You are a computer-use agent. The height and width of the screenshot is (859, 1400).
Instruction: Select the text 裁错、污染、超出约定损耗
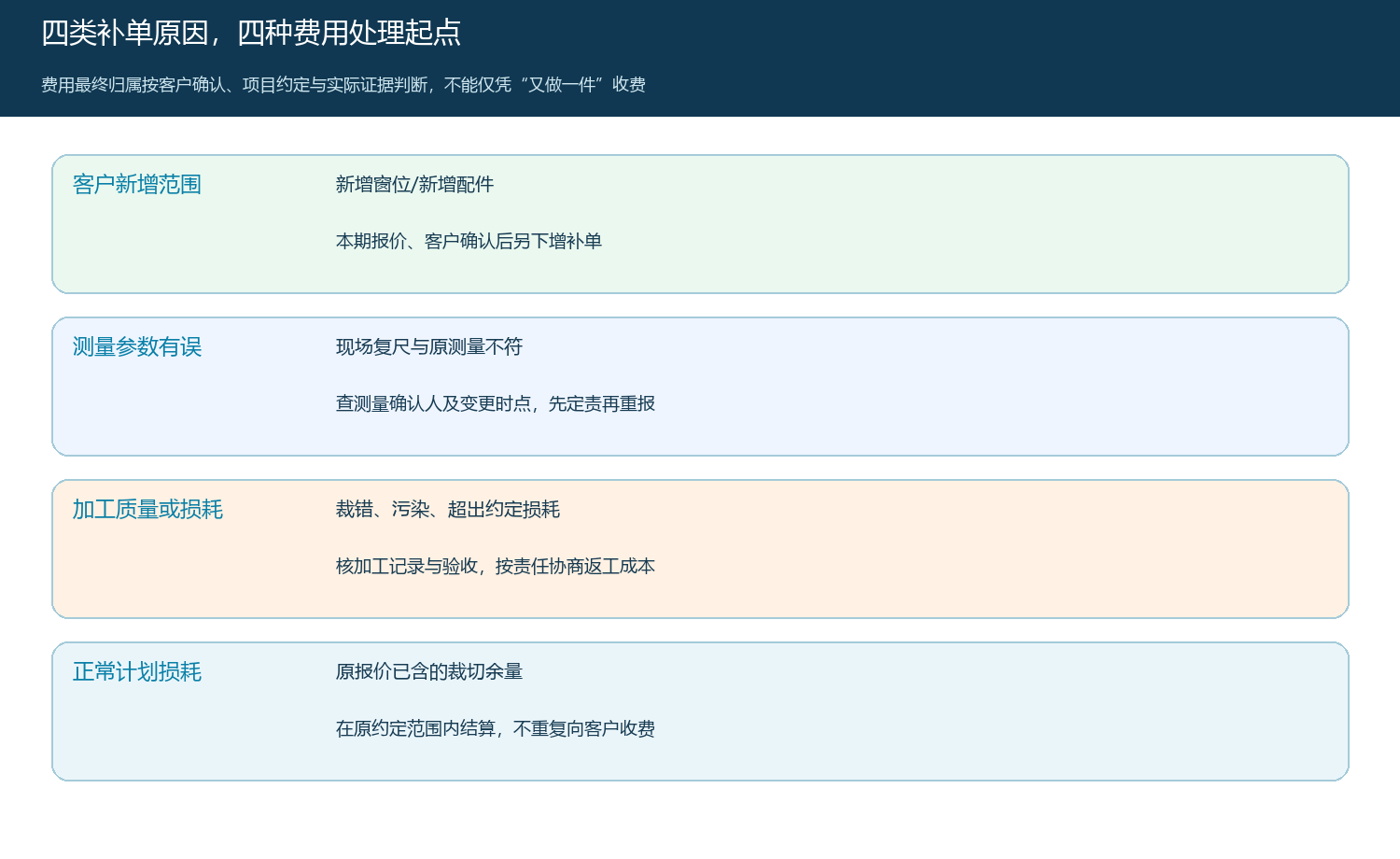pos(448,509)
